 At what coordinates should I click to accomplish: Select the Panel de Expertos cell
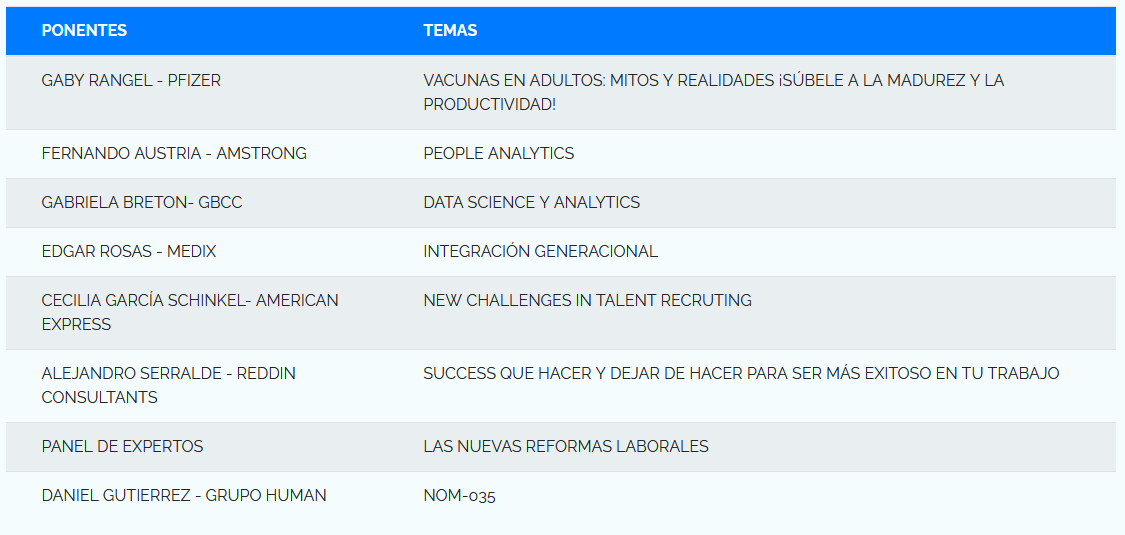[x=122, y=446]
